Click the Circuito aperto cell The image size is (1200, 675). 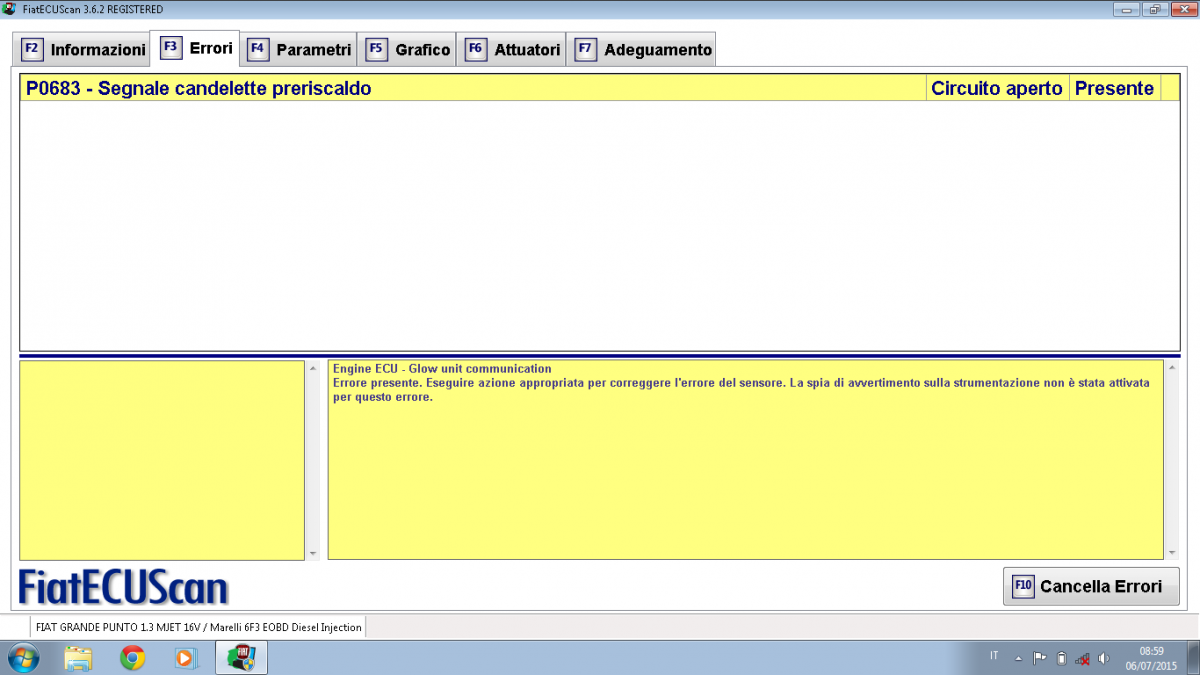pyautogui.click(x=997, y=88)
